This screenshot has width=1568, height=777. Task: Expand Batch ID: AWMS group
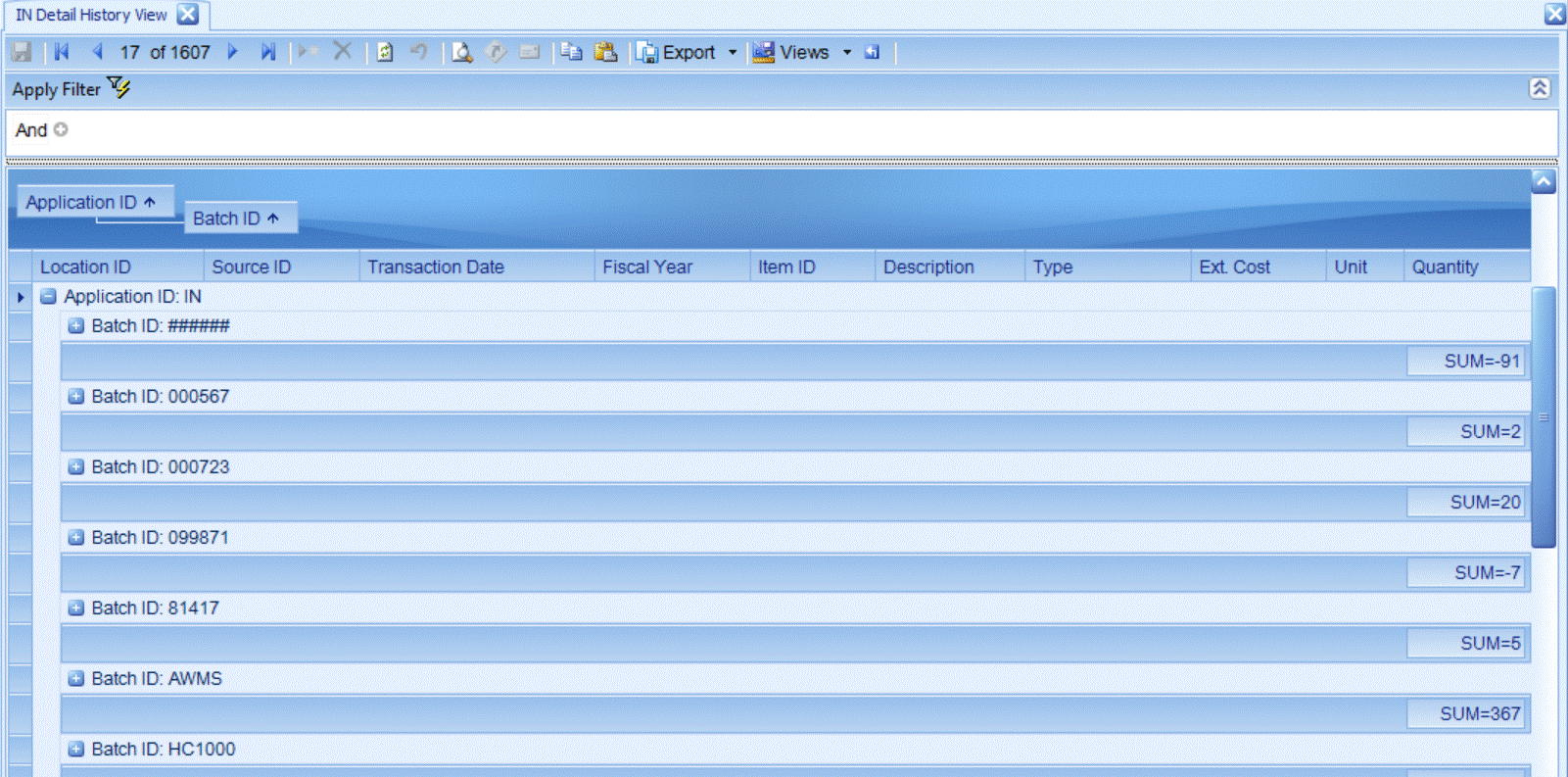point(75,678)
